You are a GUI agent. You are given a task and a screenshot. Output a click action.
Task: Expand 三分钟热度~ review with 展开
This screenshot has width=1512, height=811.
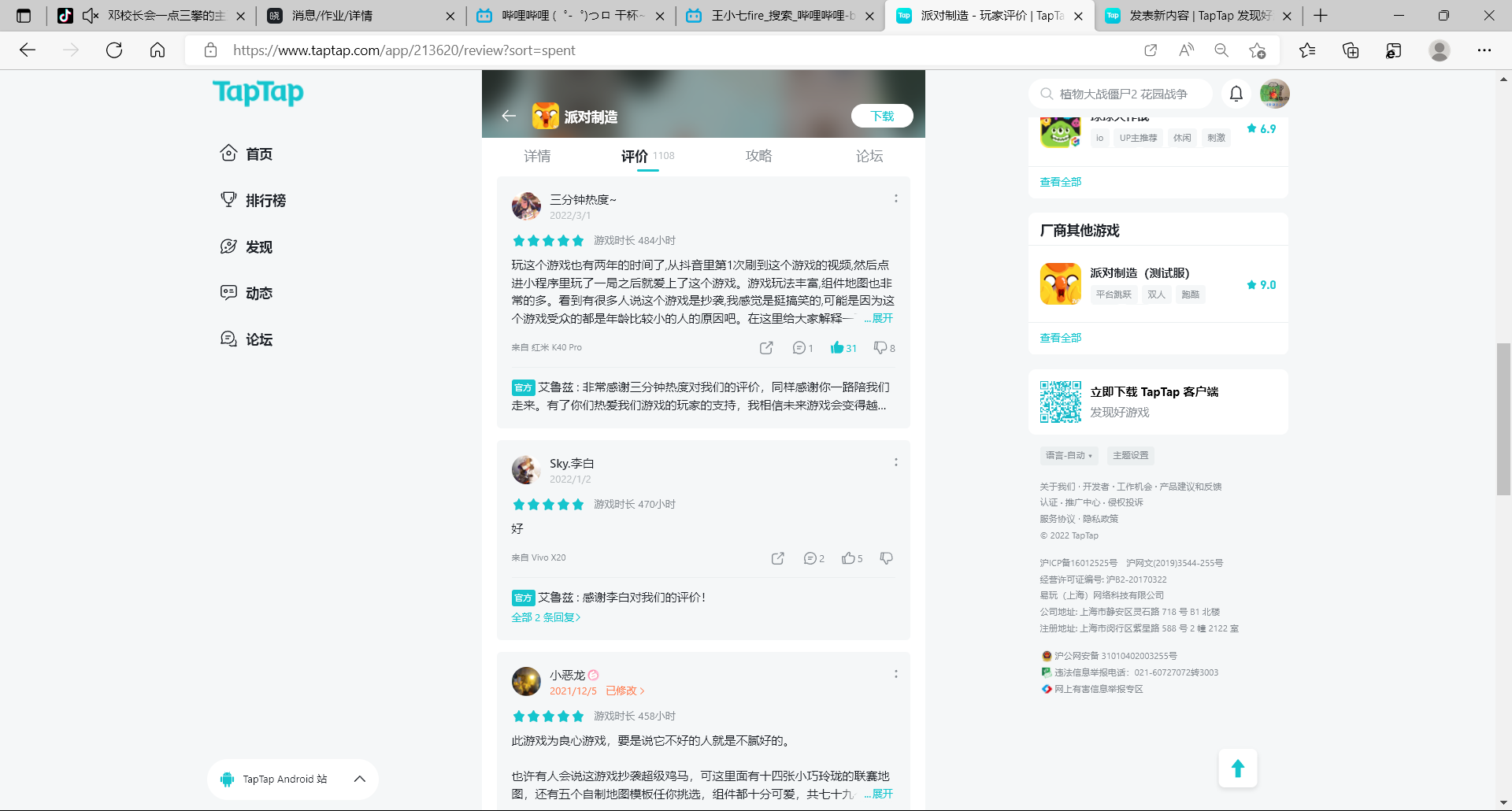(879, 318)
